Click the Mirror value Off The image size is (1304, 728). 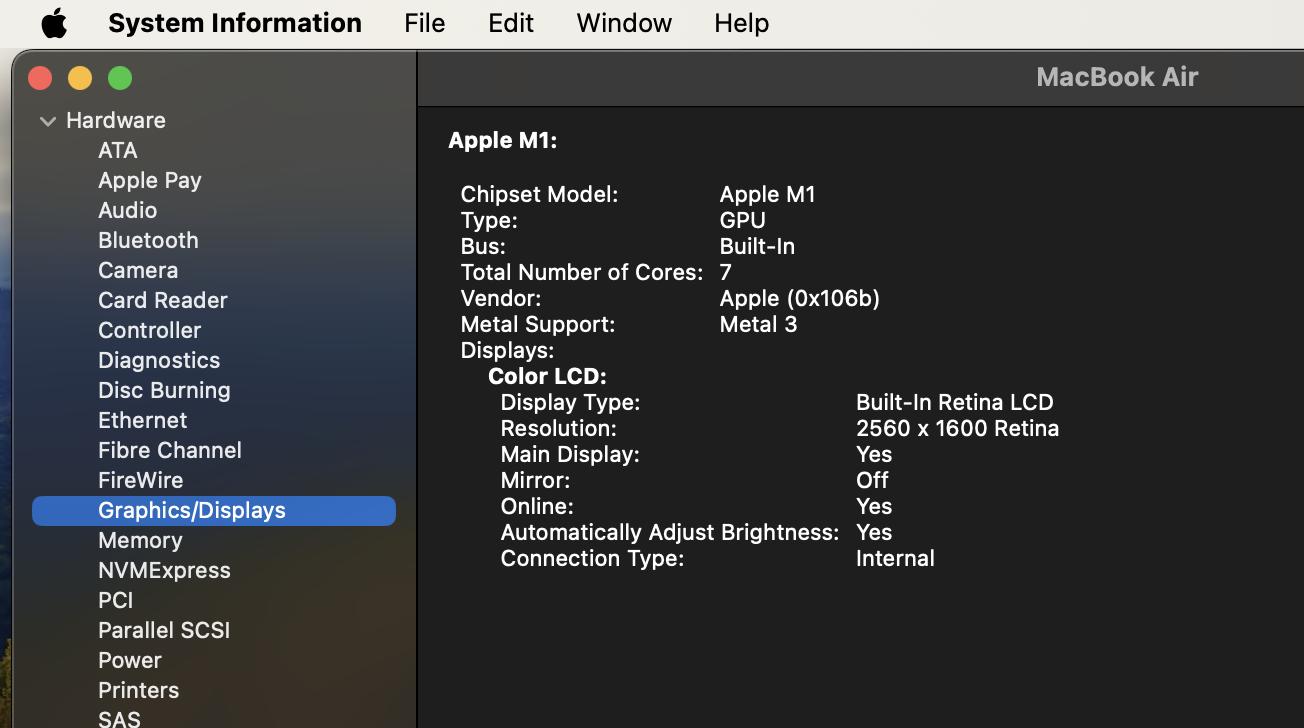point(872,480)
